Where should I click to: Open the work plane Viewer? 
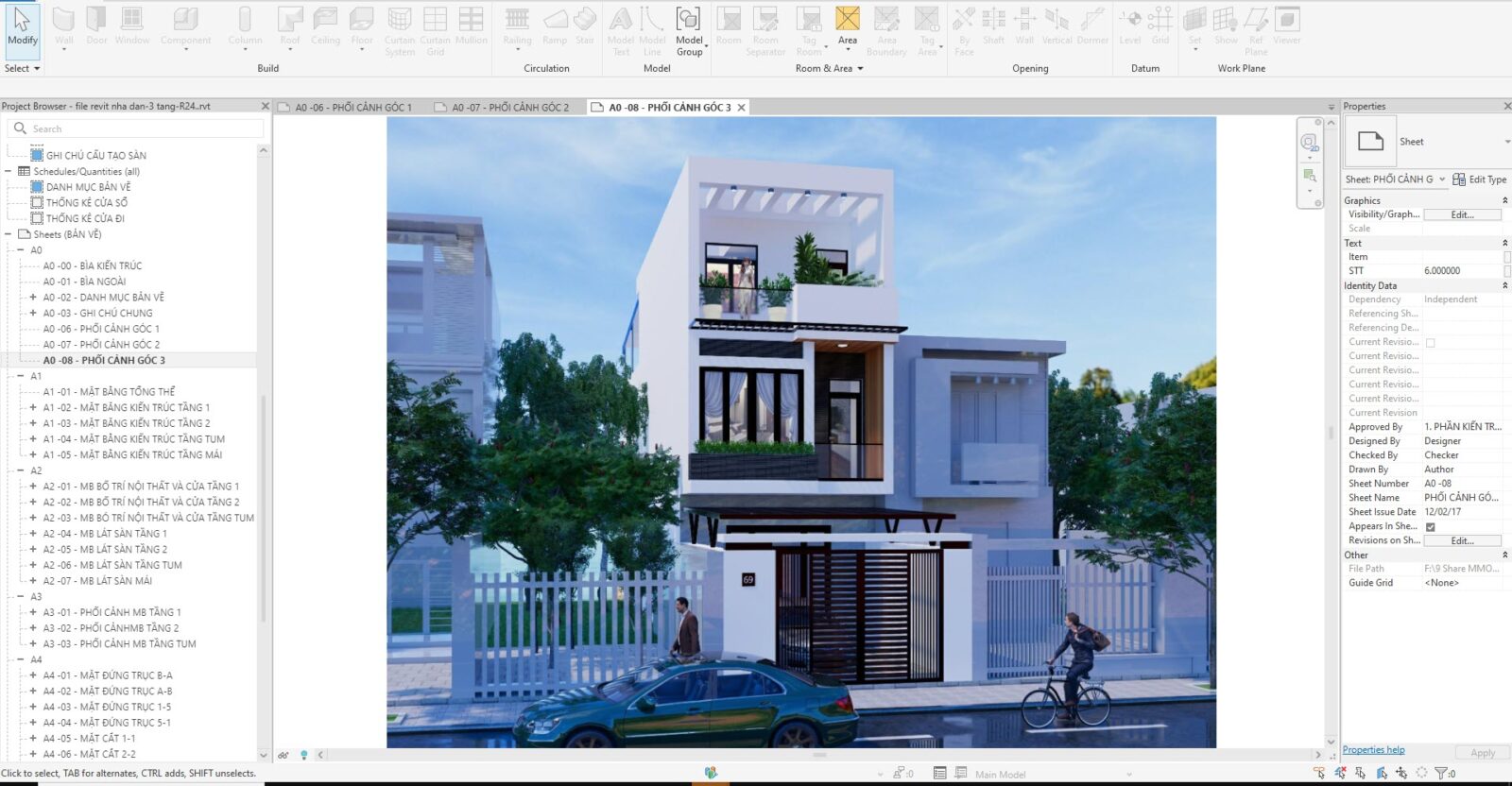tap(1287, 26)
